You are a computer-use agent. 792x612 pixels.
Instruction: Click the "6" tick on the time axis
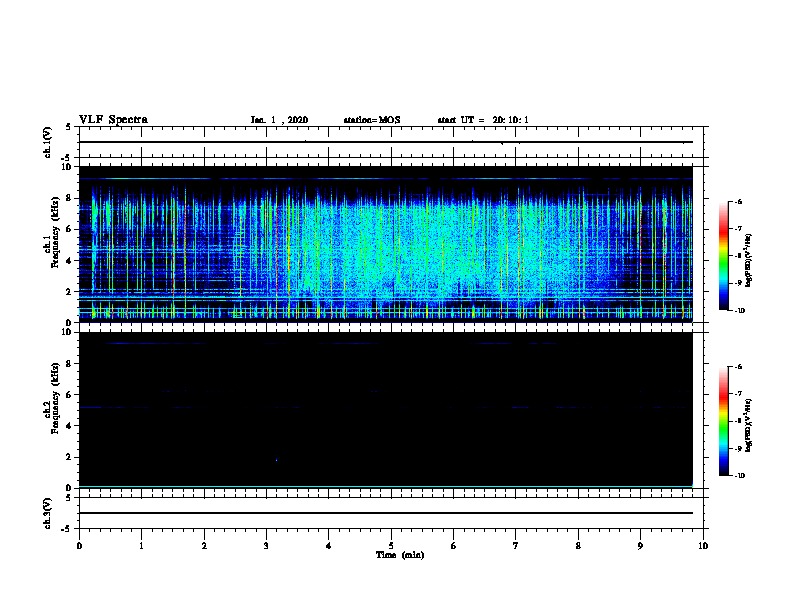pyautogui.click(x=454, y=546)
